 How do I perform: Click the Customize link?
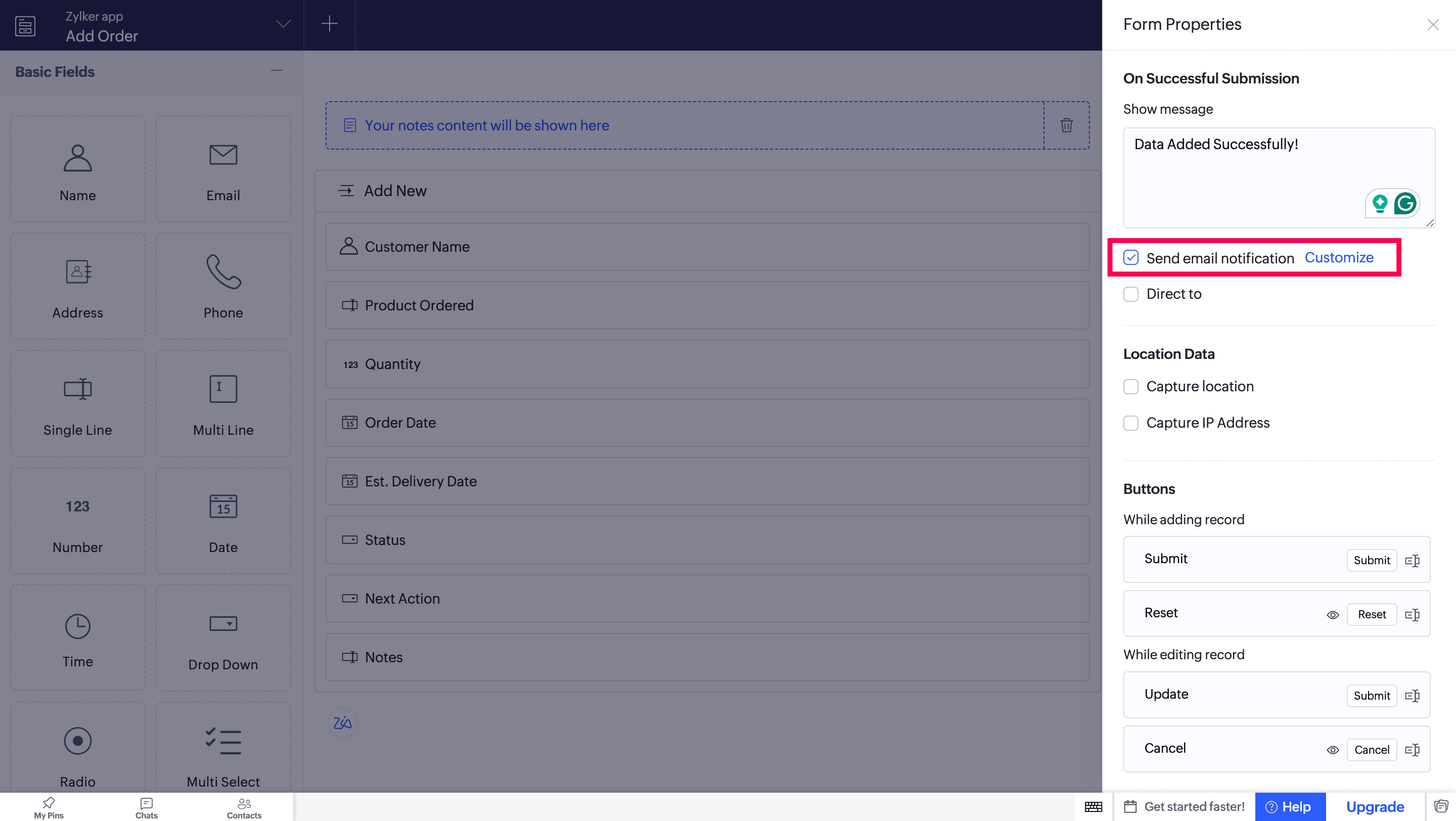(1338, 258)
